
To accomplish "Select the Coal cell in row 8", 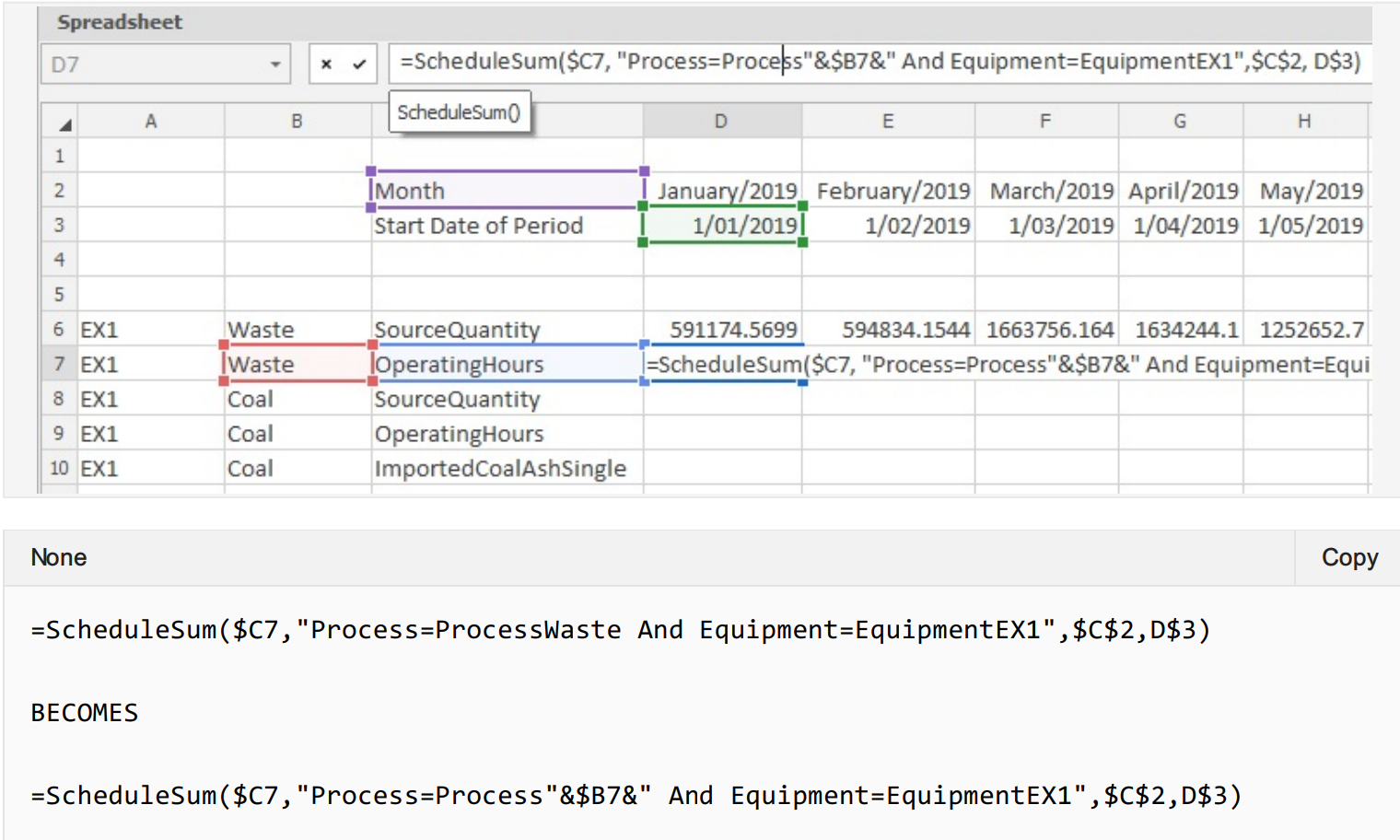I will (x=297, y=400).
